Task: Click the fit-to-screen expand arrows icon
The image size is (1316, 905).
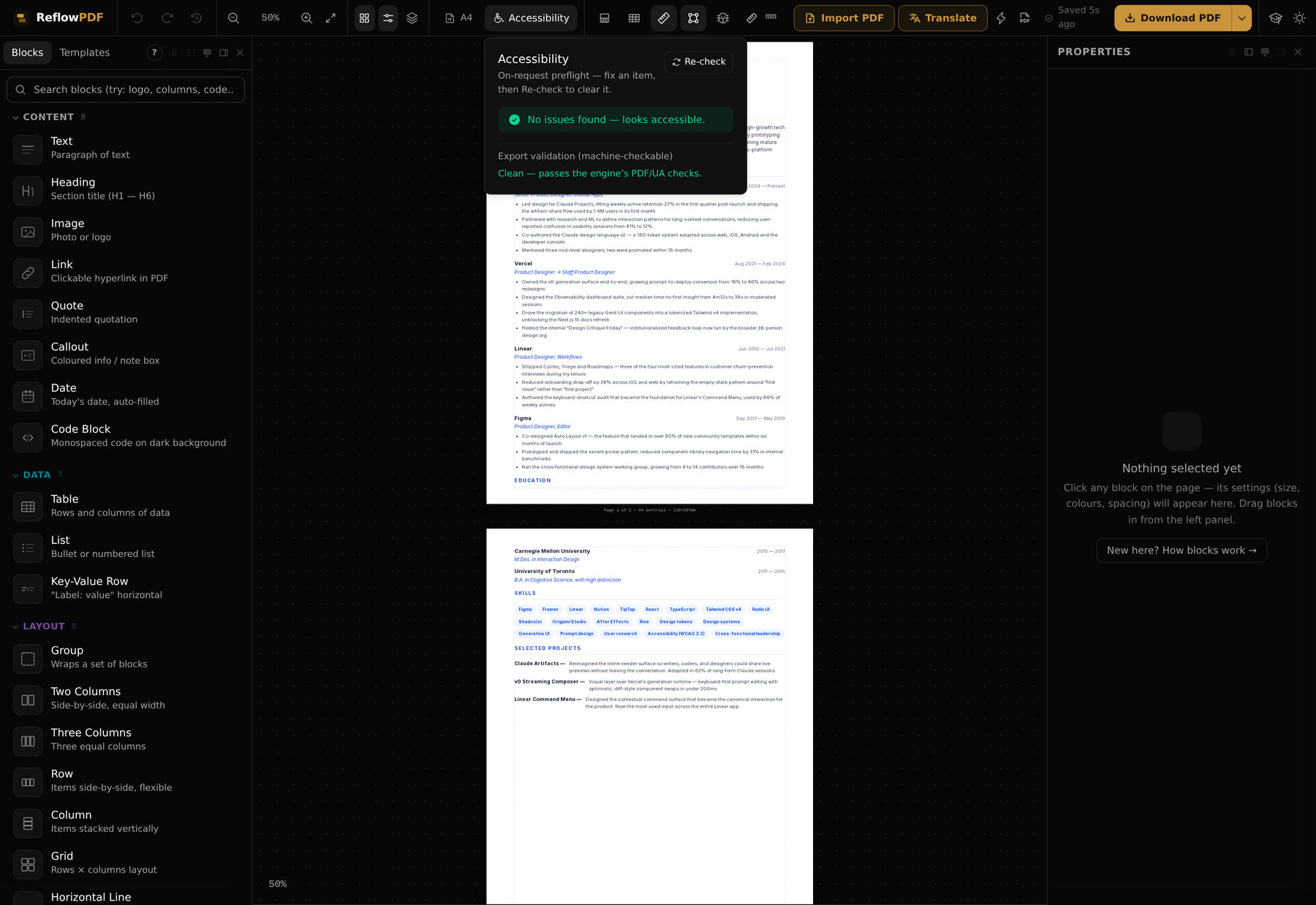Action: [331, 18]
